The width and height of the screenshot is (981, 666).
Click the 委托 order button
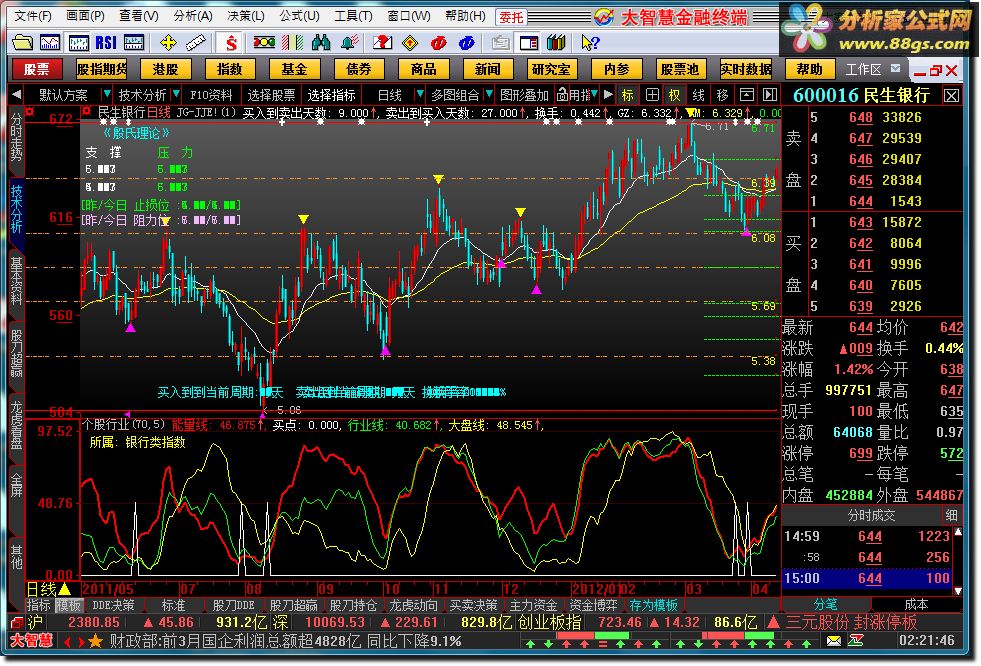click(511, 17)
